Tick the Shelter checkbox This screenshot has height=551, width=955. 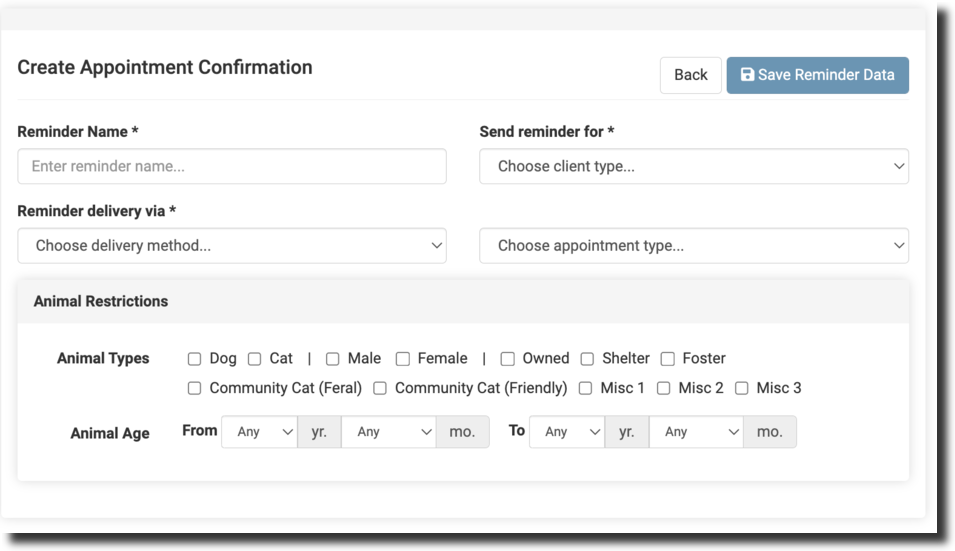tap(587, 359)
